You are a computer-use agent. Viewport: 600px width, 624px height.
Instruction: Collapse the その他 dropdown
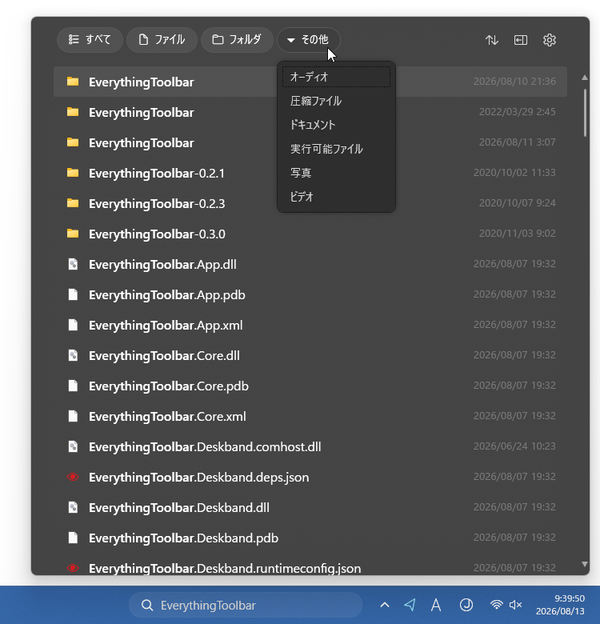[x=308, y=40]
